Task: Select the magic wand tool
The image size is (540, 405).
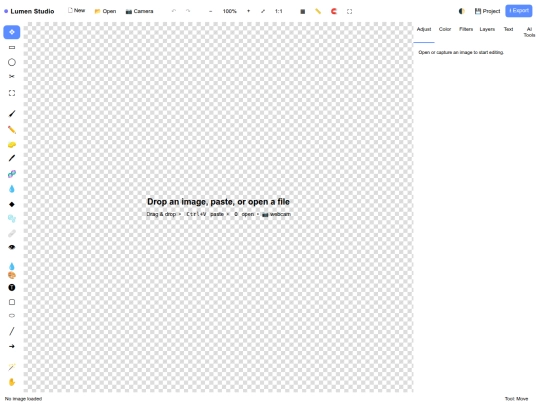Action: pos(12,367)
